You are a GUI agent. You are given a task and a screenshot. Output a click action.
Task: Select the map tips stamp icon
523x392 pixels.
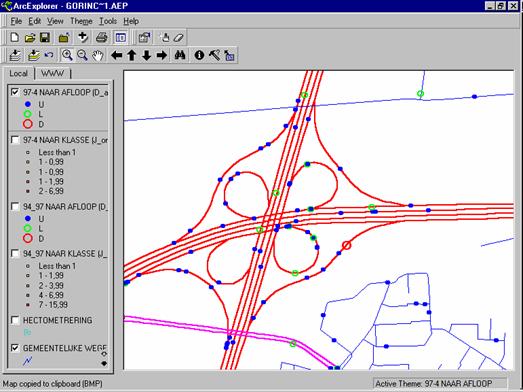(x=164, y=37)
